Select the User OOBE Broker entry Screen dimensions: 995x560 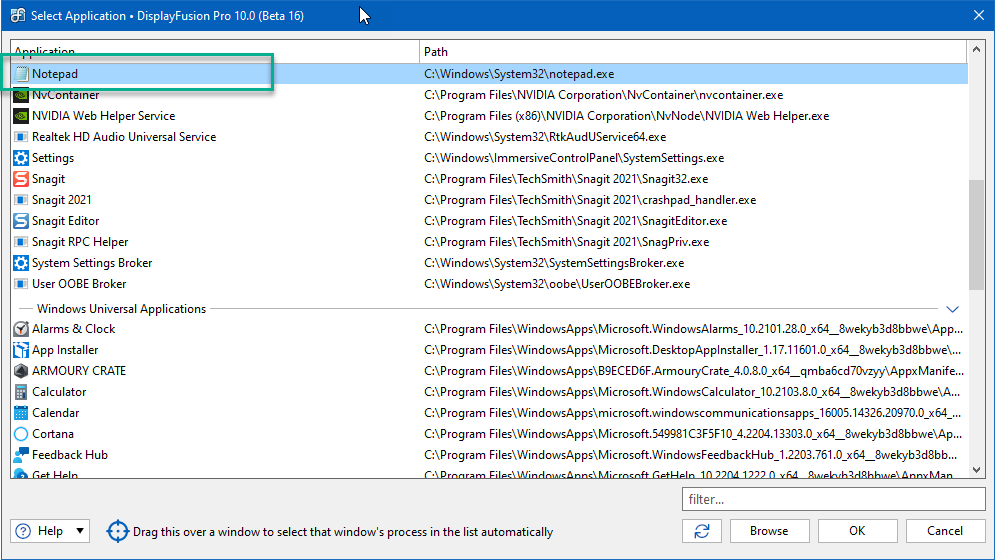pos(79,283)
